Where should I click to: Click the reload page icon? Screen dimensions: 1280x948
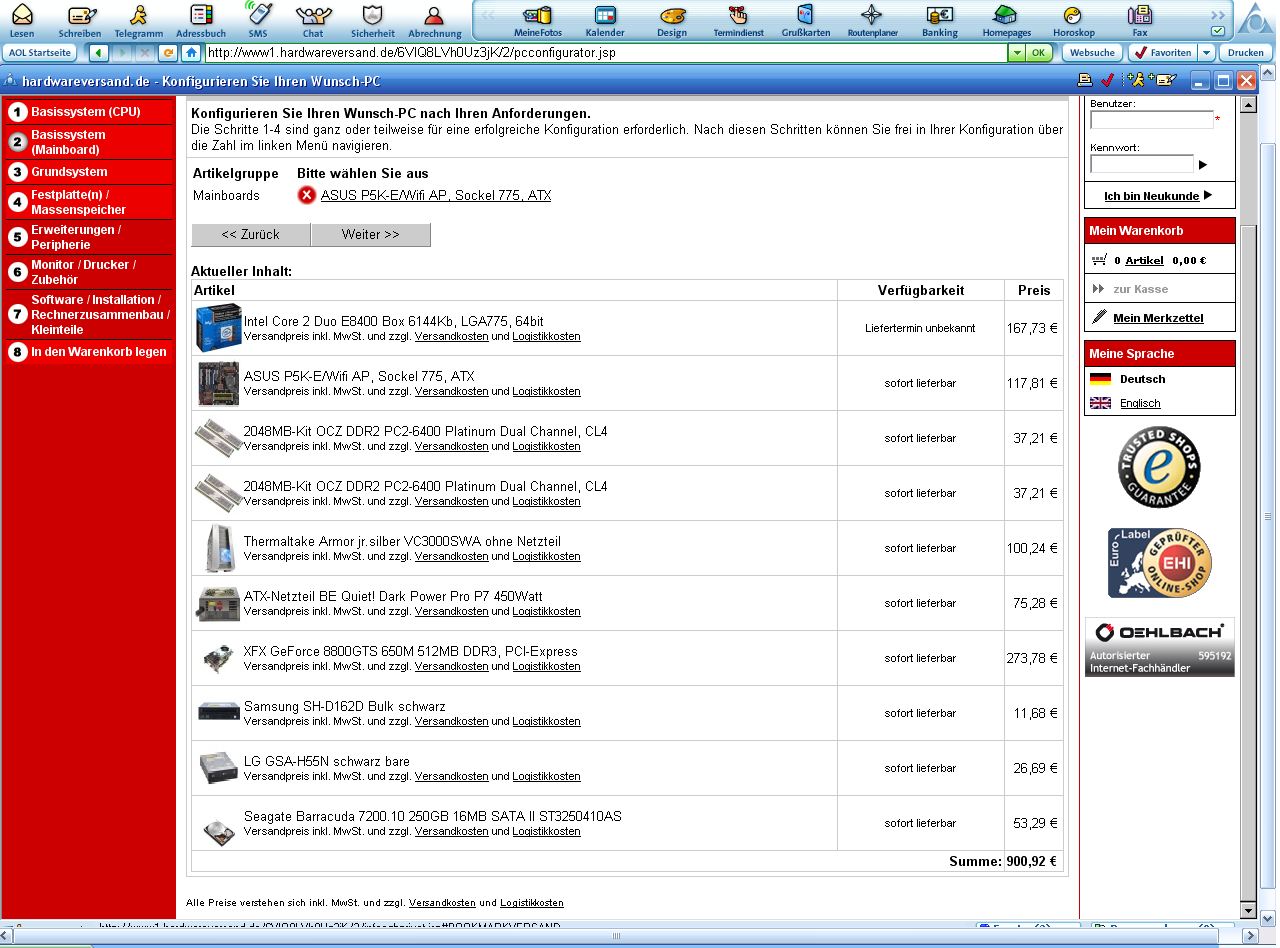point(168,52)
